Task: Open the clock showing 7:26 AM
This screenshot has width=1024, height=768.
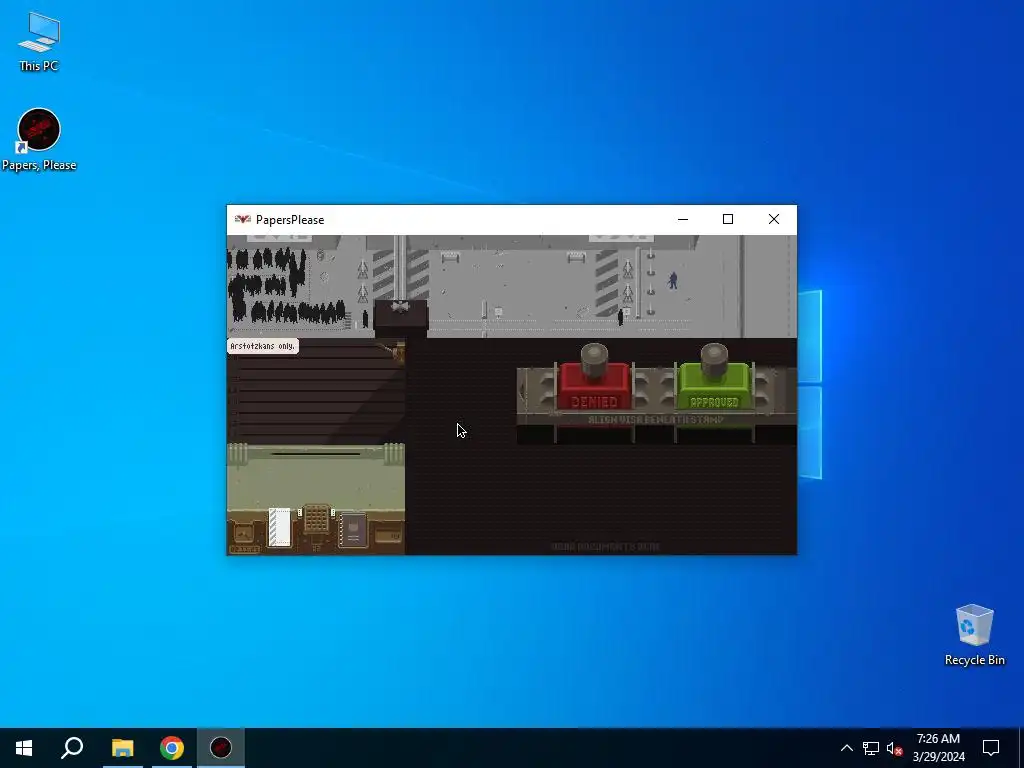Action: [x=938, y=748]
